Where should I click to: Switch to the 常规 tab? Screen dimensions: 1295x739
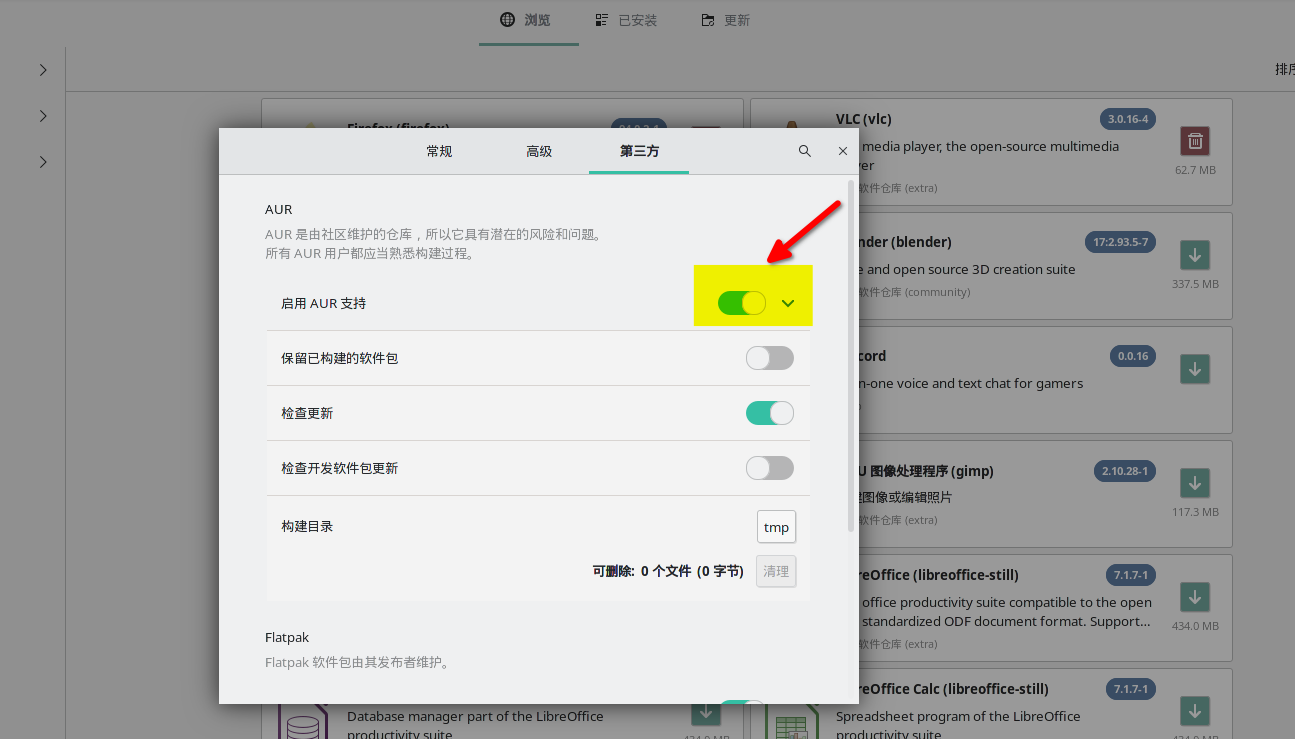click(x=439, y=151)
